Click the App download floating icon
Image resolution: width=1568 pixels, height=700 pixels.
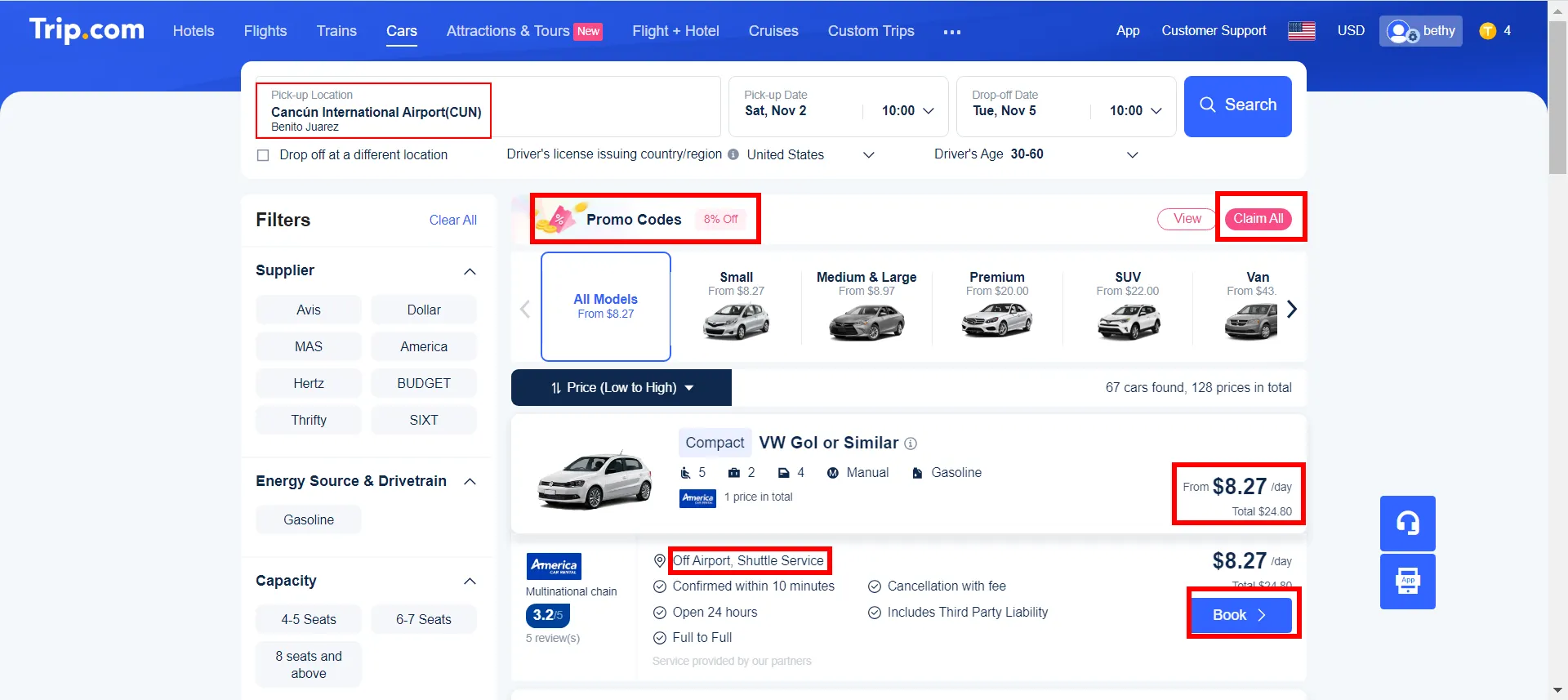tap(1407, 582)
